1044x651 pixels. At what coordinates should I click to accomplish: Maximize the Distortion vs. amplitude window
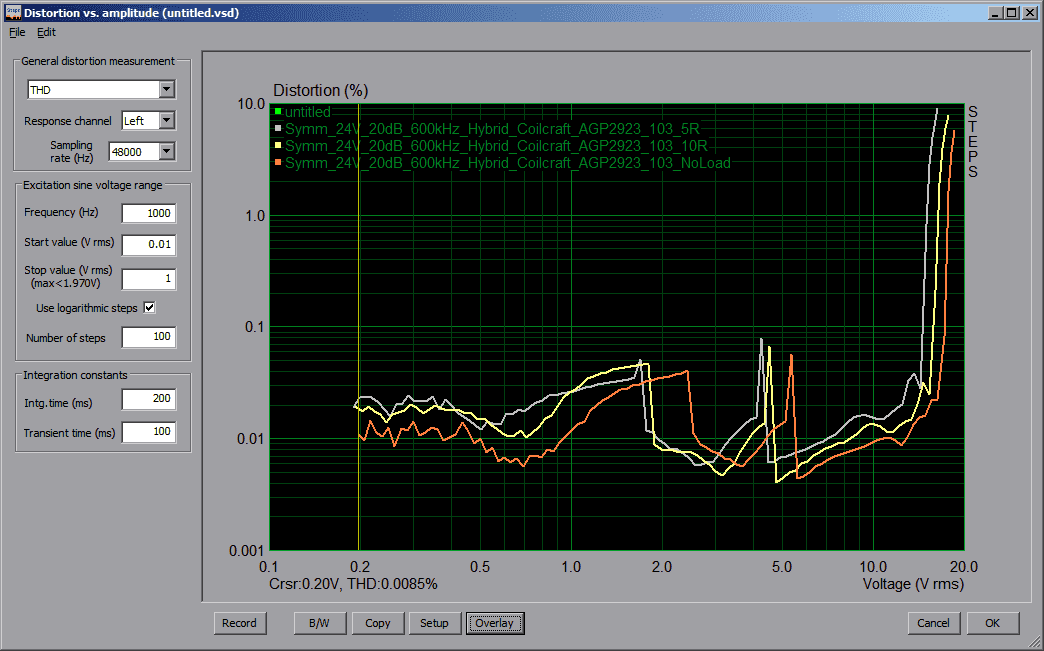point(1012,13)
